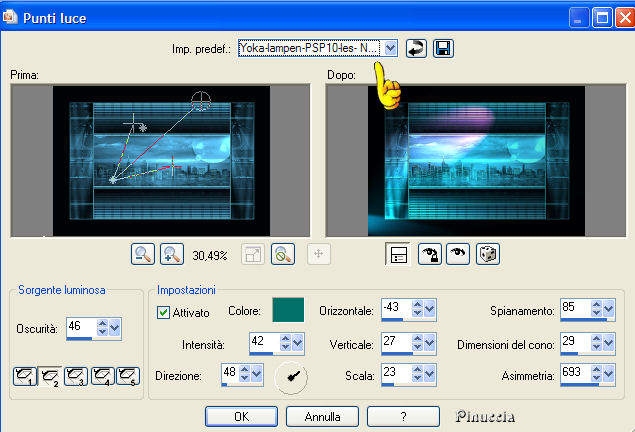635x432 pixels.
Task: Open the Spianamento slider dropdown arrow
Action: pyautogui.click(x=609, y=309)
